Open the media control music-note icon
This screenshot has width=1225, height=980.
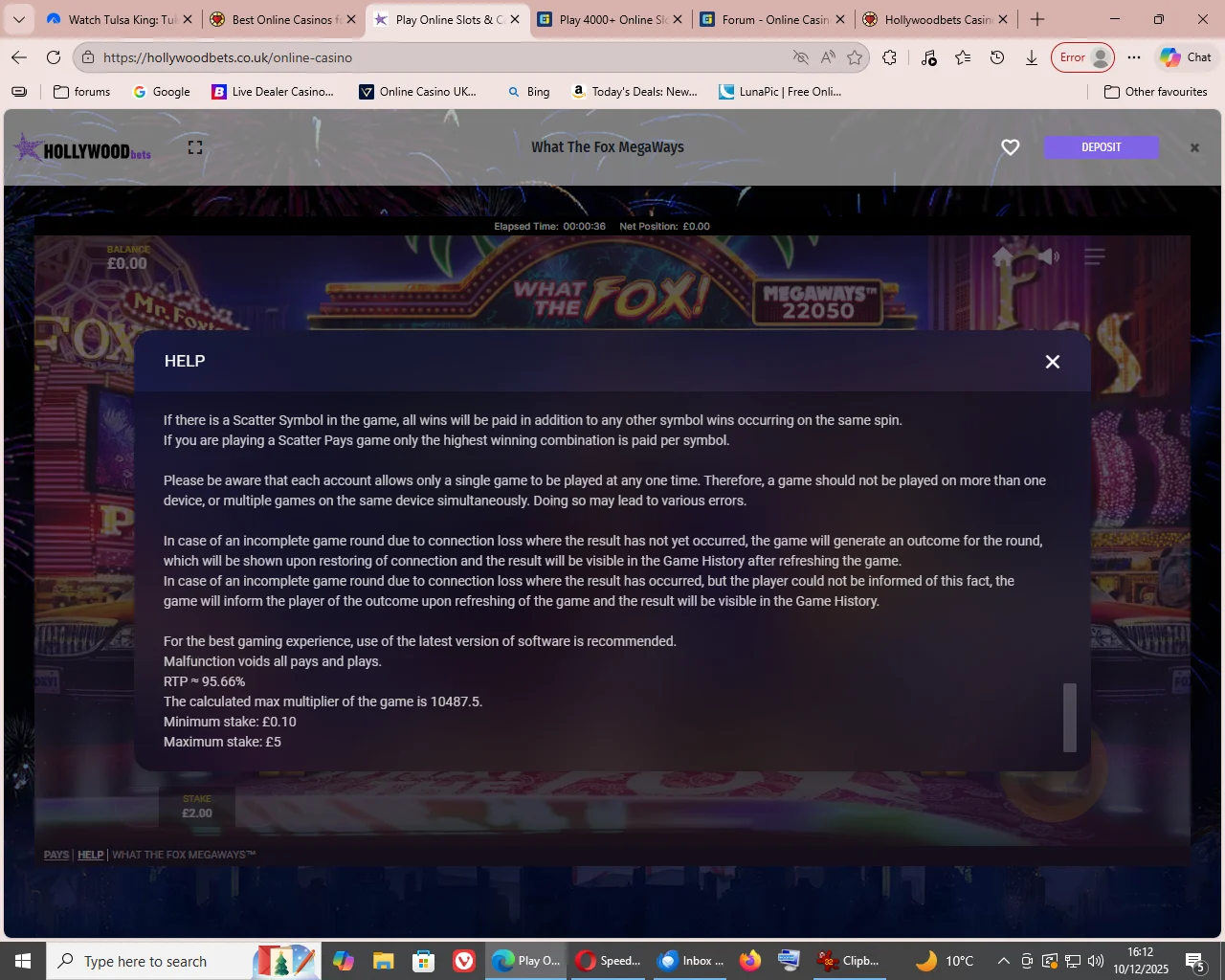(928, 57)
